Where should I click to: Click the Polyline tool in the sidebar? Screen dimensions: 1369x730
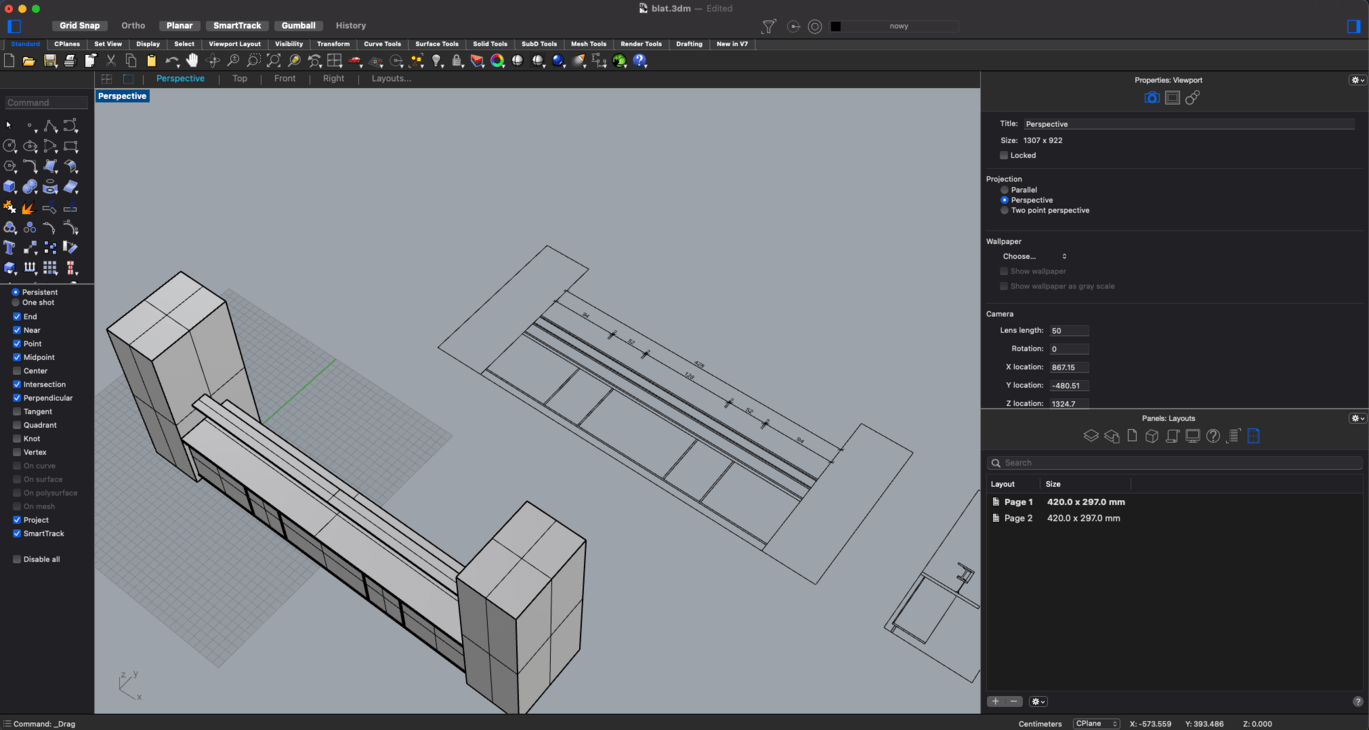[x=51, y=125]
